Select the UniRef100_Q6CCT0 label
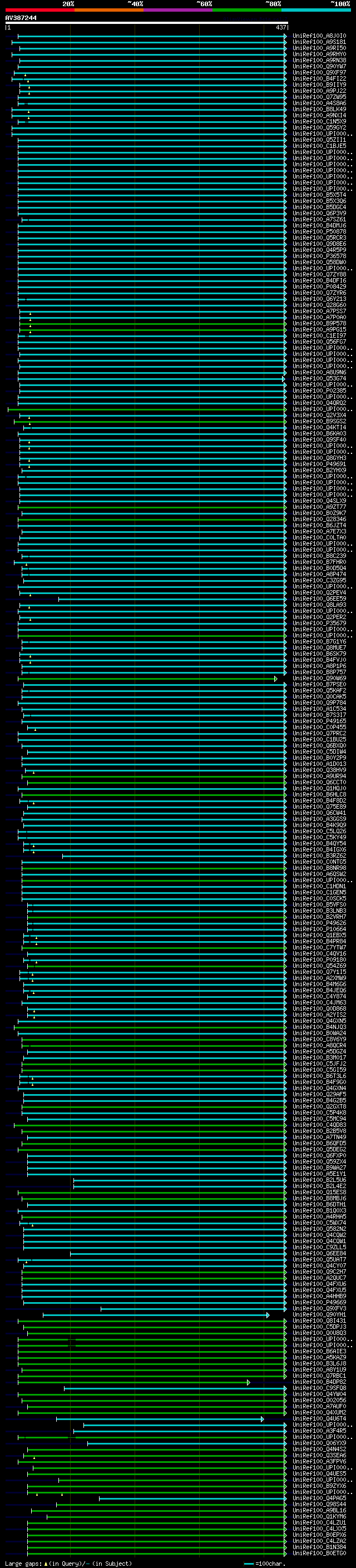This screenshot has width=356, height=1568. 319,782
